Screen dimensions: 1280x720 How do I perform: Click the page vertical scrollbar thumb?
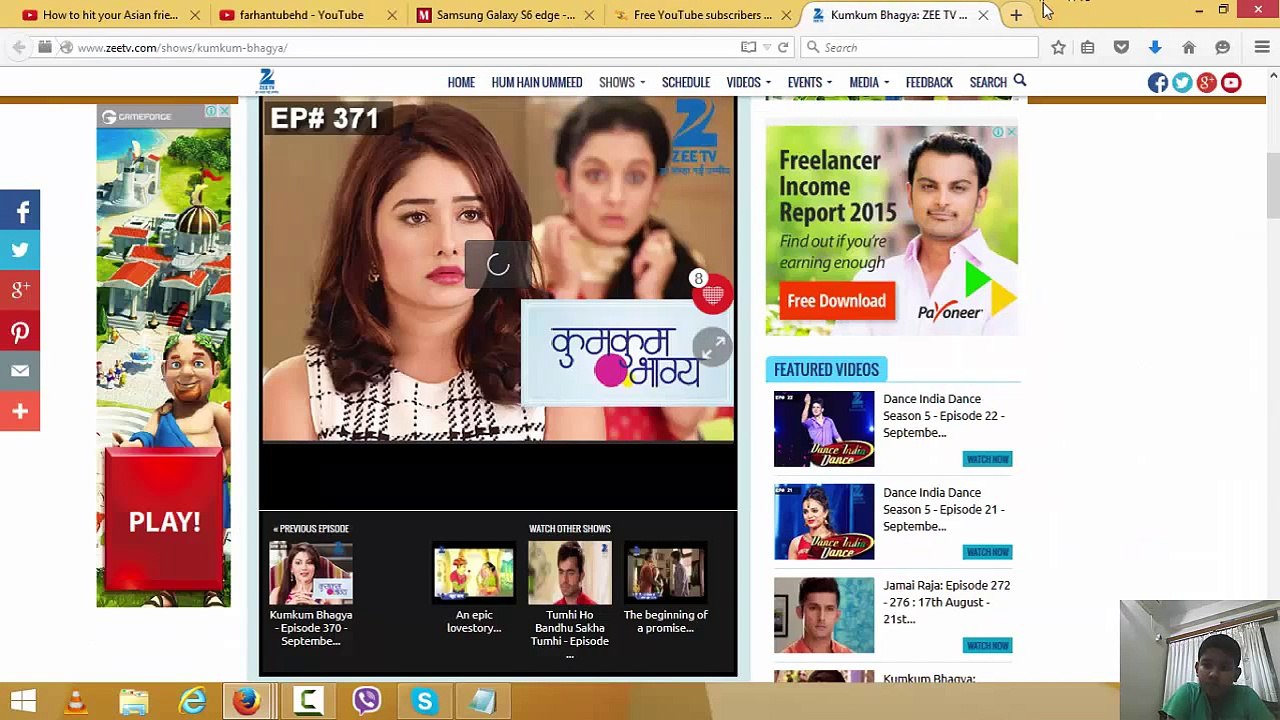click(1273, 185)
